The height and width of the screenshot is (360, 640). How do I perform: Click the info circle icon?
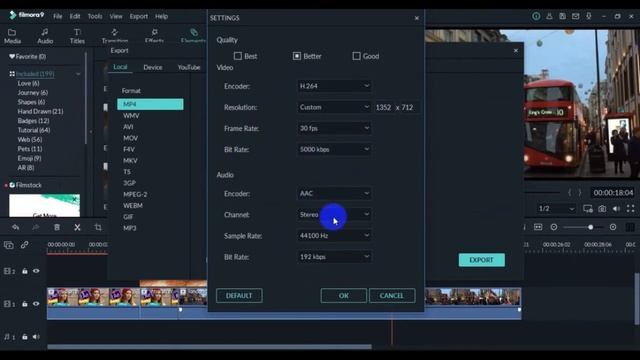(x=536, y=16)
